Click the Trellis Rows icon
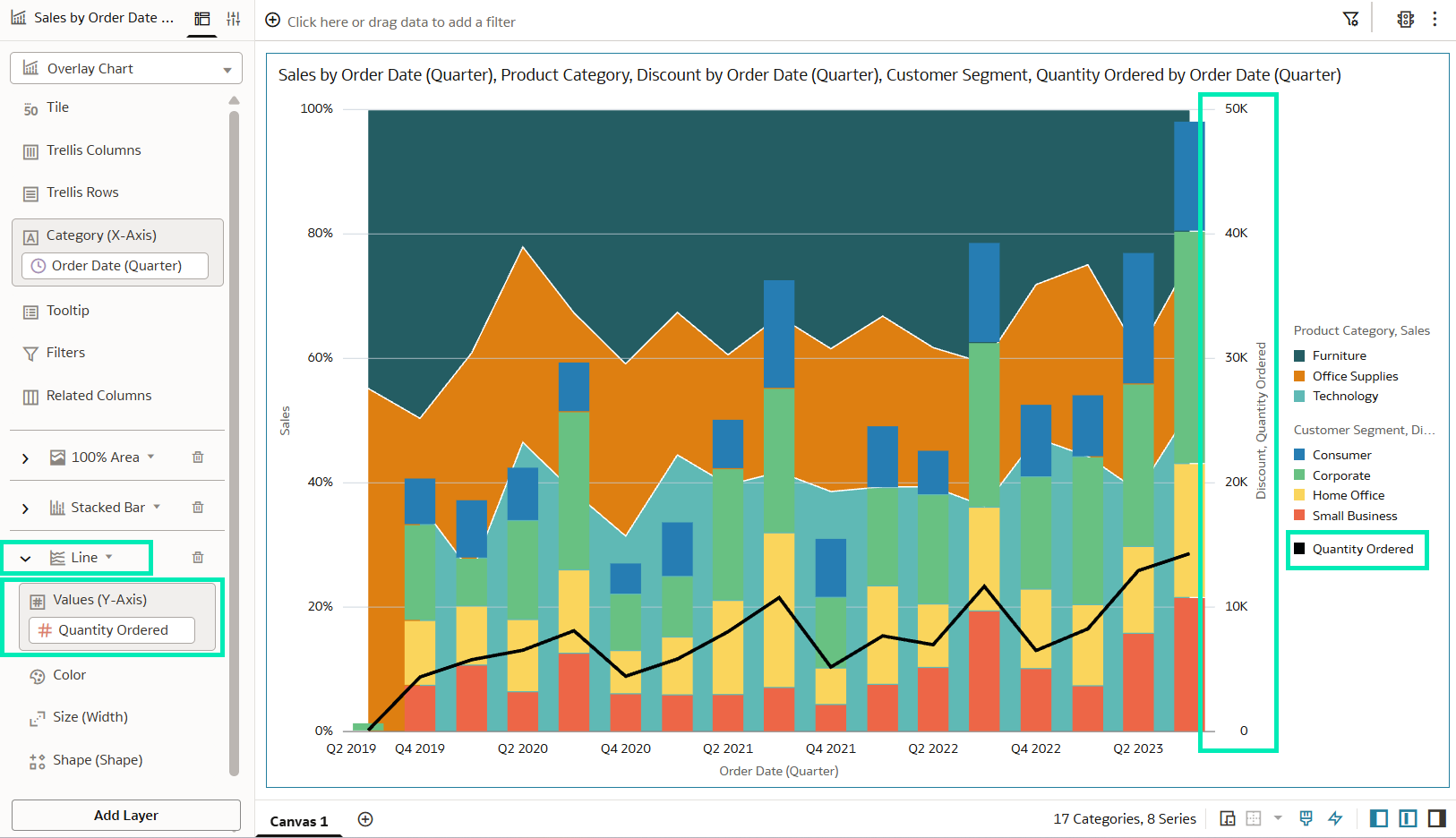This screenshot has width=1456, height=838. point(31,193)
